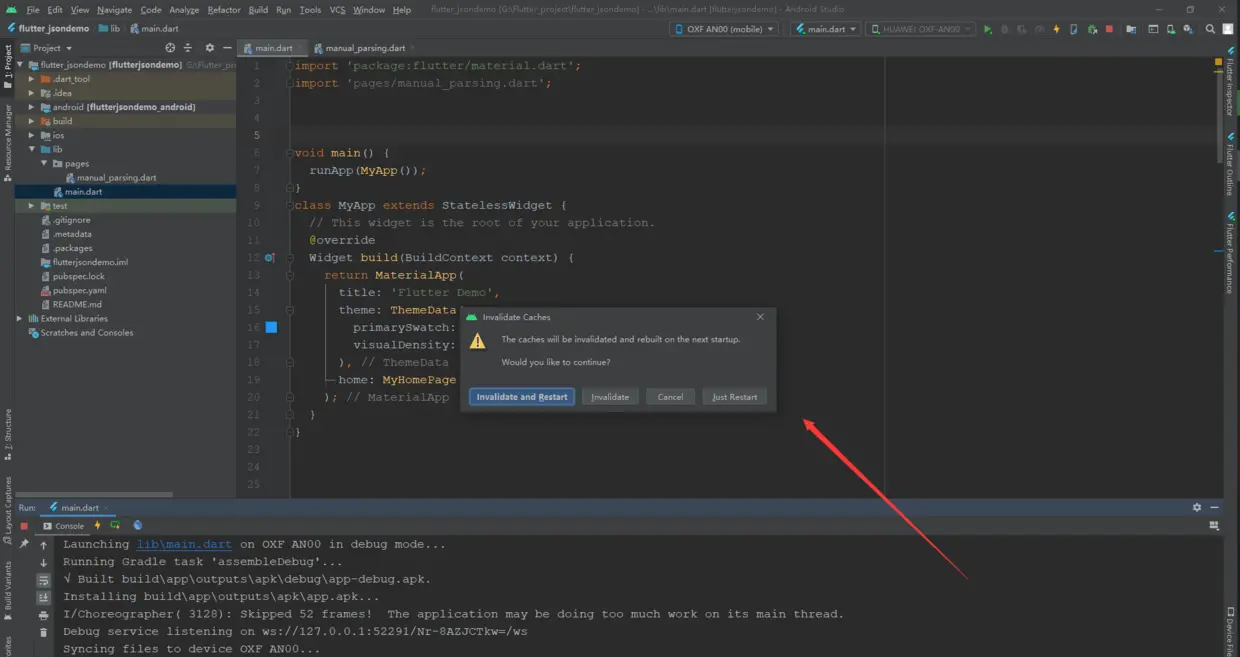Open the Navigate menu

click(114, 10)
